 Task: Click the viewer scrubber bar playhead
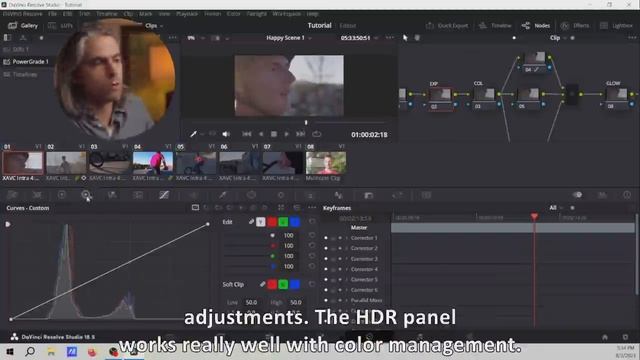coord(306,122)
